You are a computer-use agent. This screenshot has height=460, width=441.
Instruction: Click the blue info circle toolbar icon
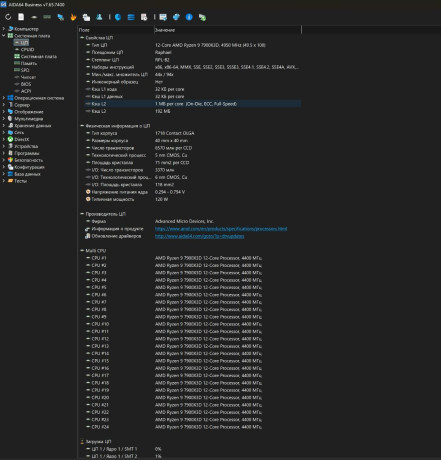click(x=189, y=17)
